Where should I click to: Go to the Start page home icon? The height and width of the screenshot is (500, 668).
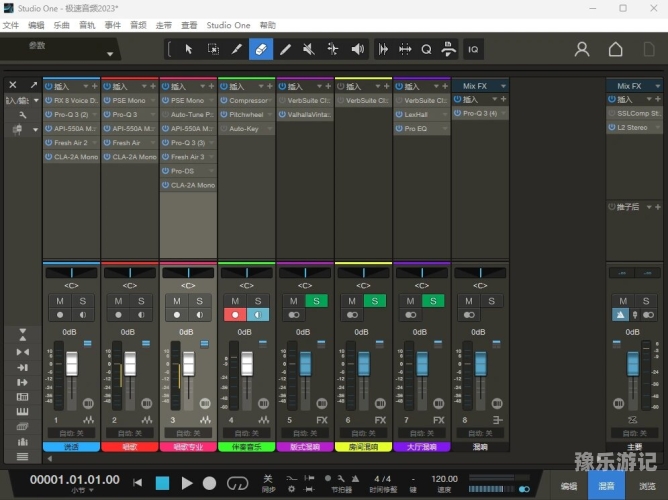click(x=615, y=49)
